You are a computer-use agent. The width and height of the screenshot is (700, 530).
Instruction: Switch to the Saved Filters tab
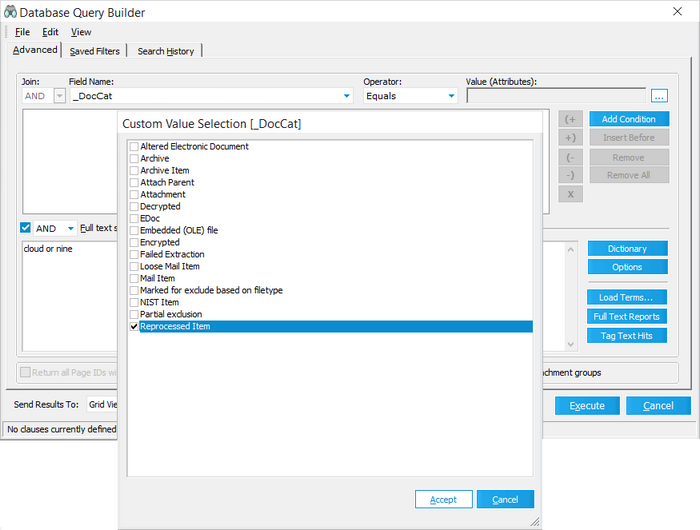pos(95,51)
